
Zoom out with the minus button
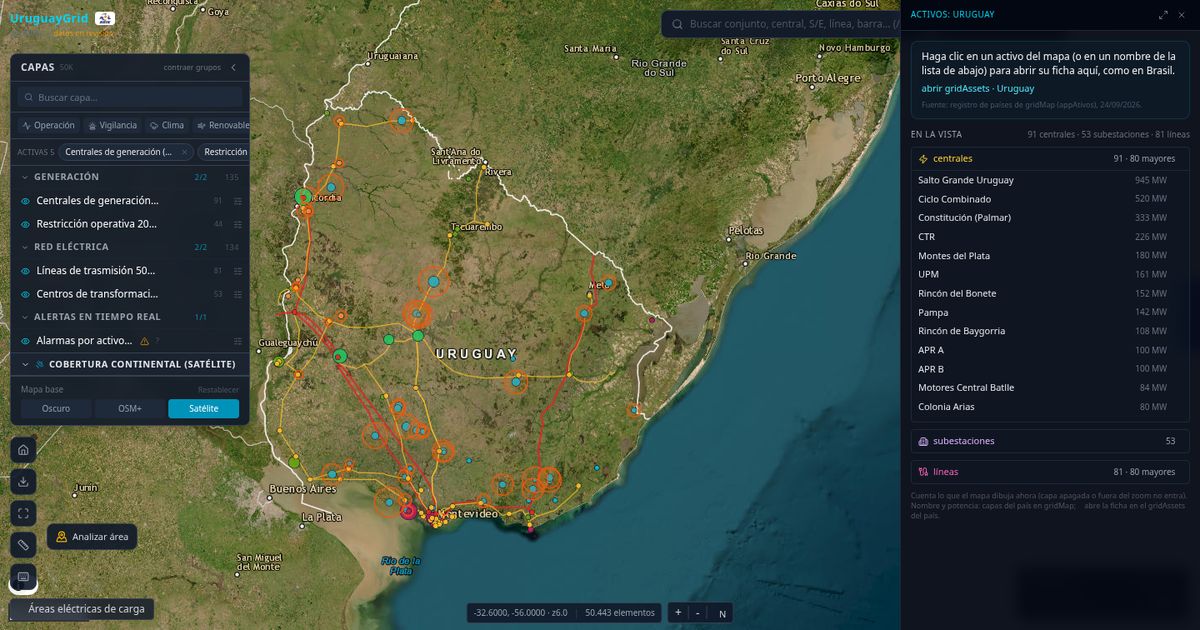tap(698, 612)
